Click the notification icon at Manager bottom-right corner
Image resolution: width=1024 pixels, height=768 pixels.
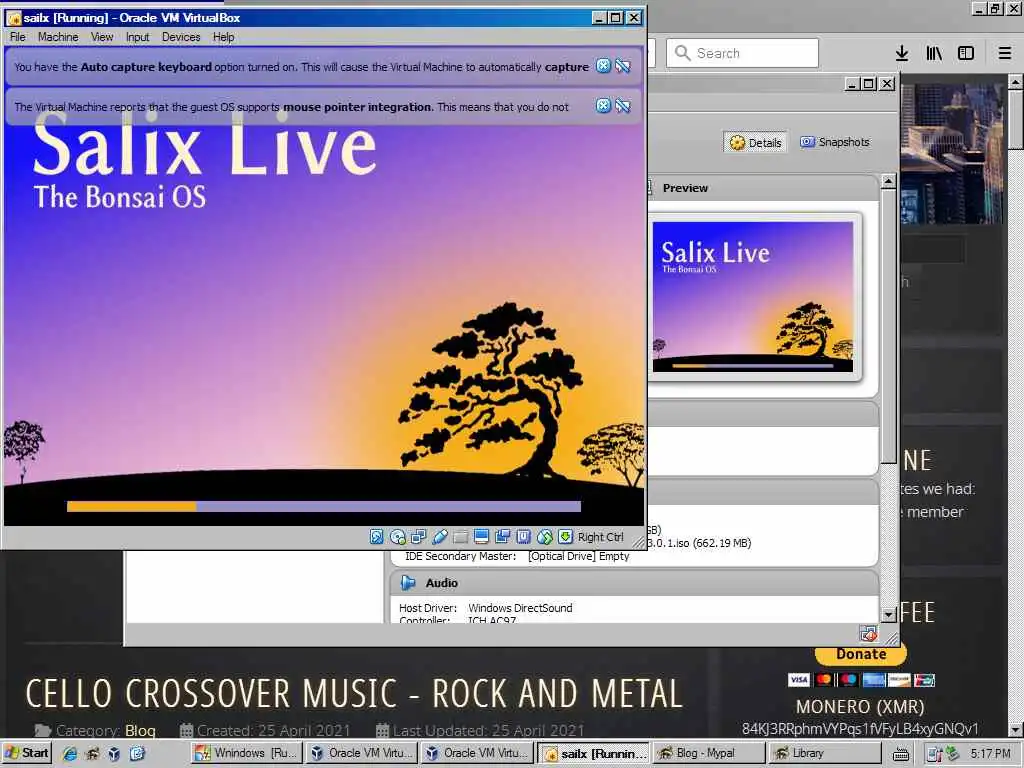(x=869, y=633)
